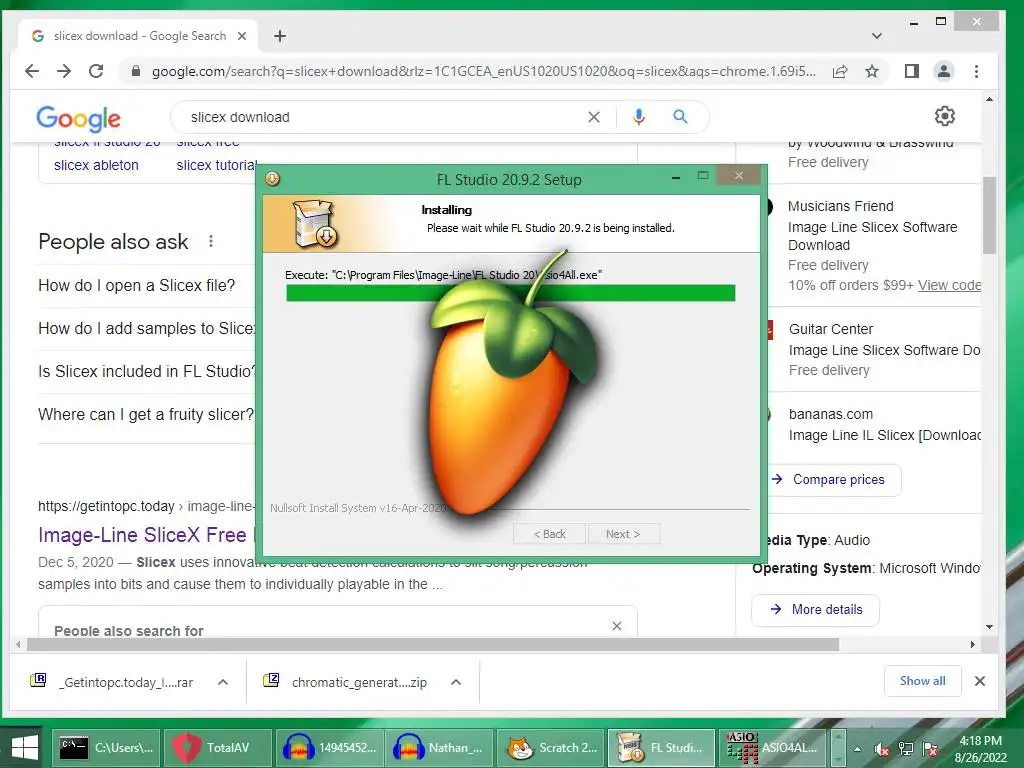This screenshot has width=1024, height=768.
Task: Click the slicex tutorial related search
Action: [x=216, y=165]
